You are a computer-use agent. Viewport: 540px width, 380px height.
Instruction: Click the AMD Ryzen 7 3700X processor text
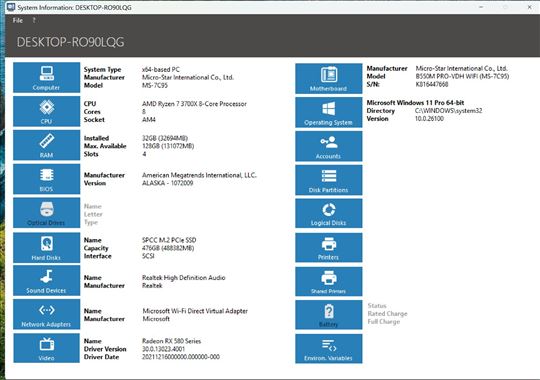point(194,104)
